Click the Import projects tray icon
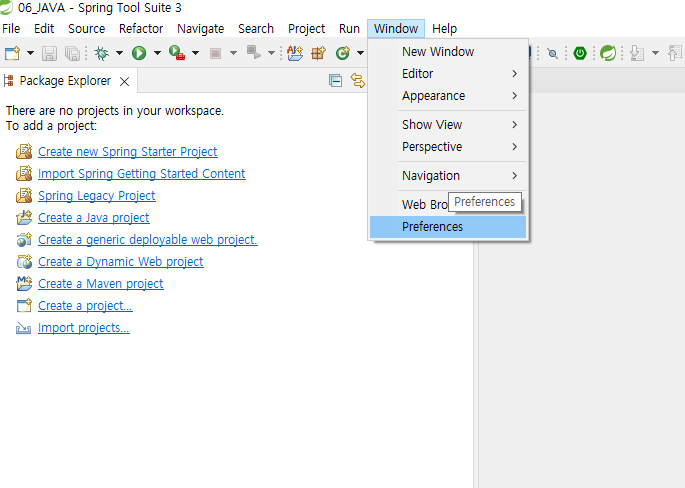Viewport: 685px width, 488px height. 23,328
